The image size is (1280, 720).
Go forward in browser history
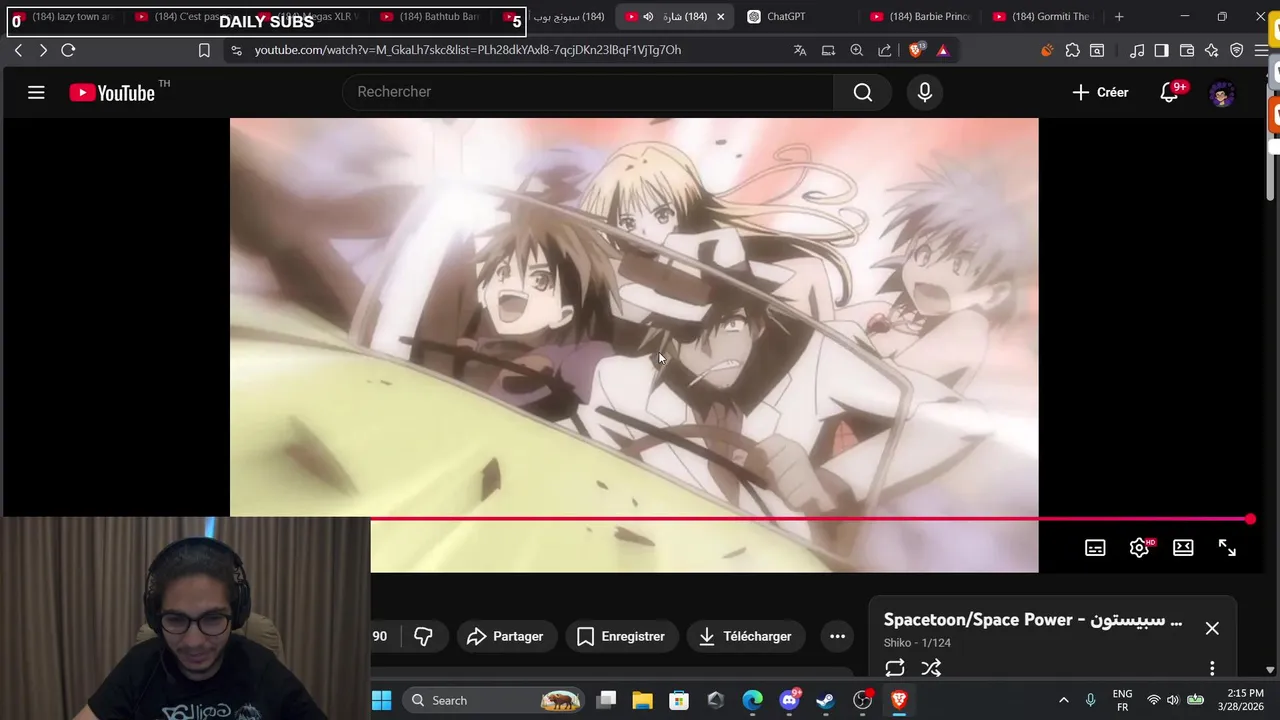coord(43,50)
